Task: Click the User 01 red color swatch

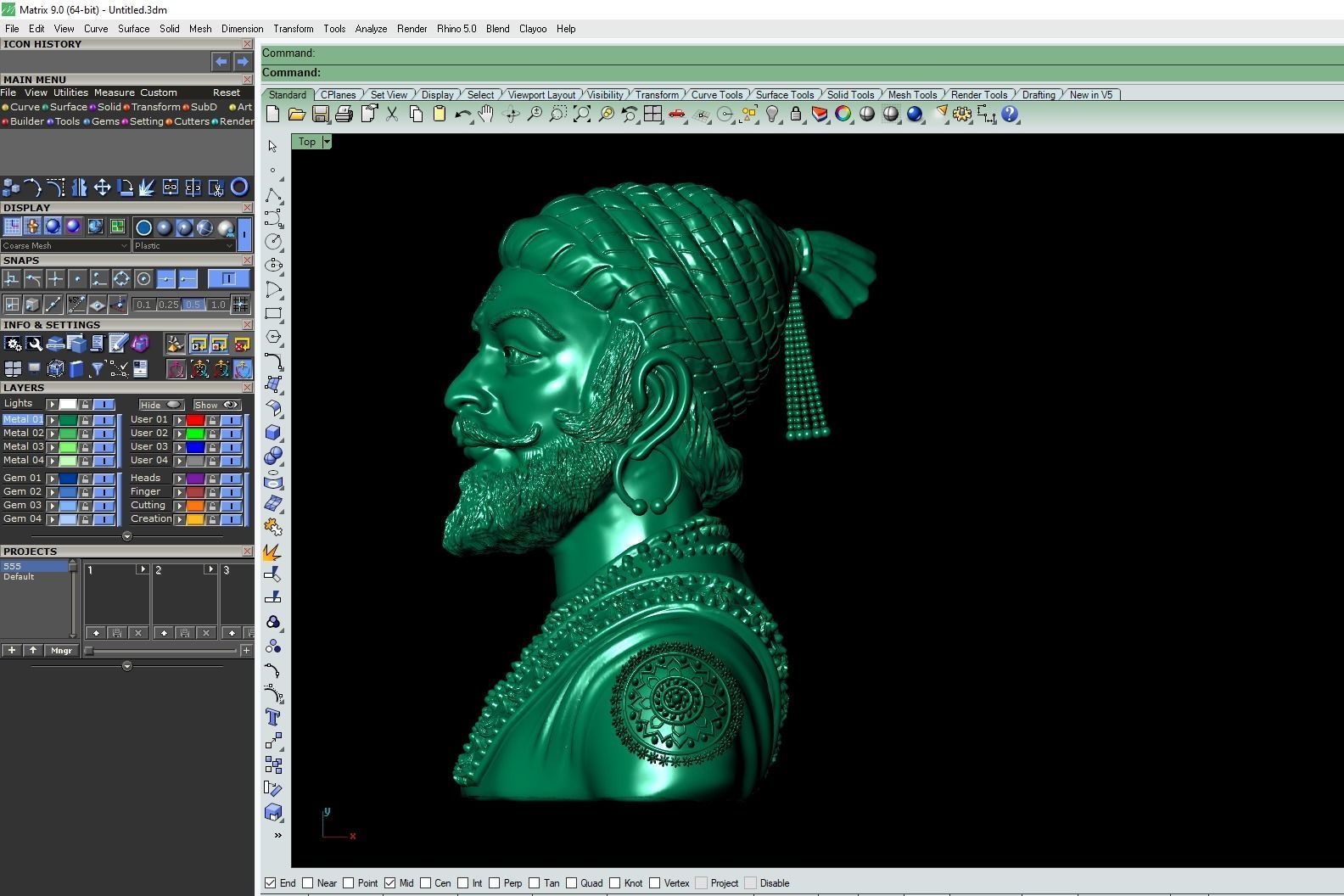Action: point(195,420)
